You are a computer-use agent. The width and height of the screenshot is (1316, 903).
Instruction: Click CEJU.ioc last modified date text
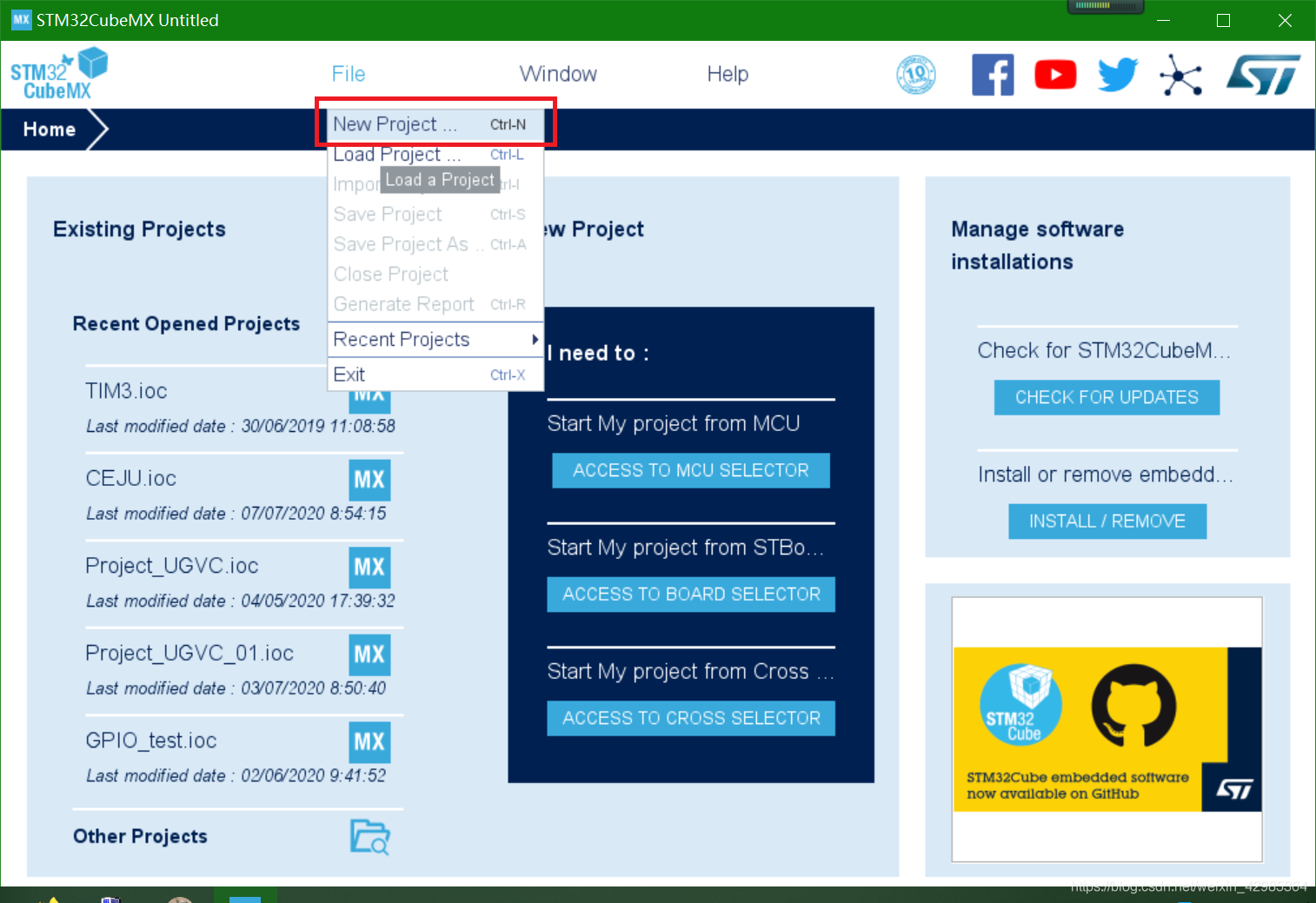(x=236, y=514)
